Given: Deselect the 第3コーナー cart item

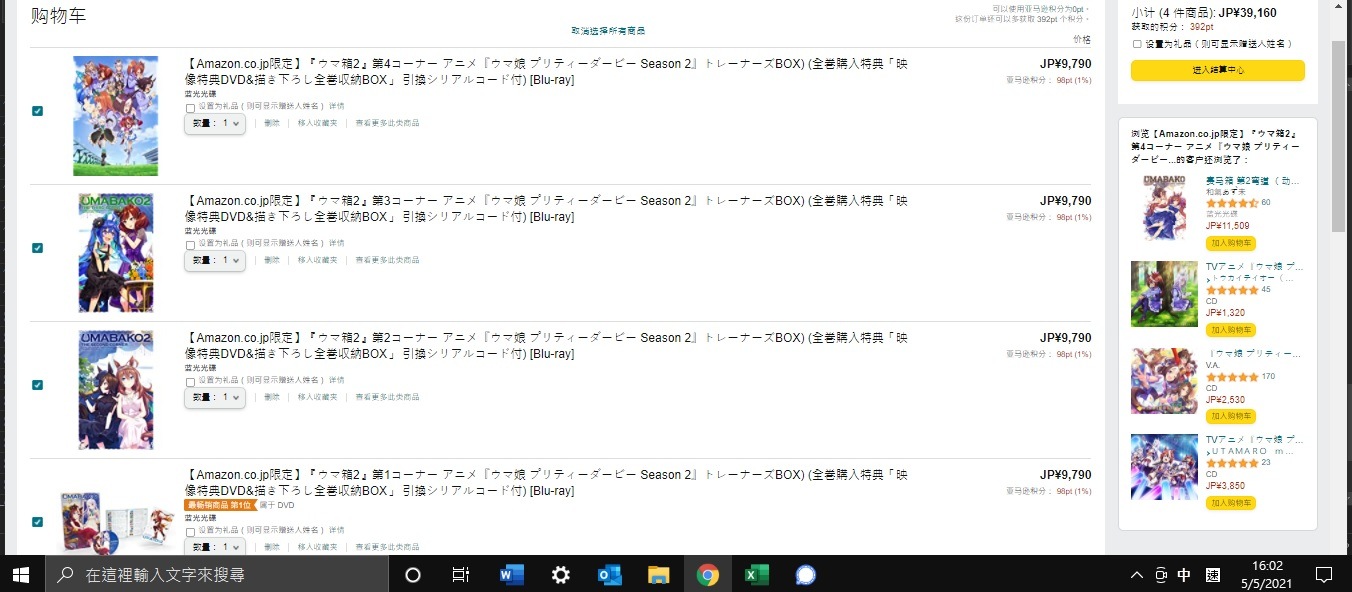Looking at the screenshot, I should coord(37,248).
